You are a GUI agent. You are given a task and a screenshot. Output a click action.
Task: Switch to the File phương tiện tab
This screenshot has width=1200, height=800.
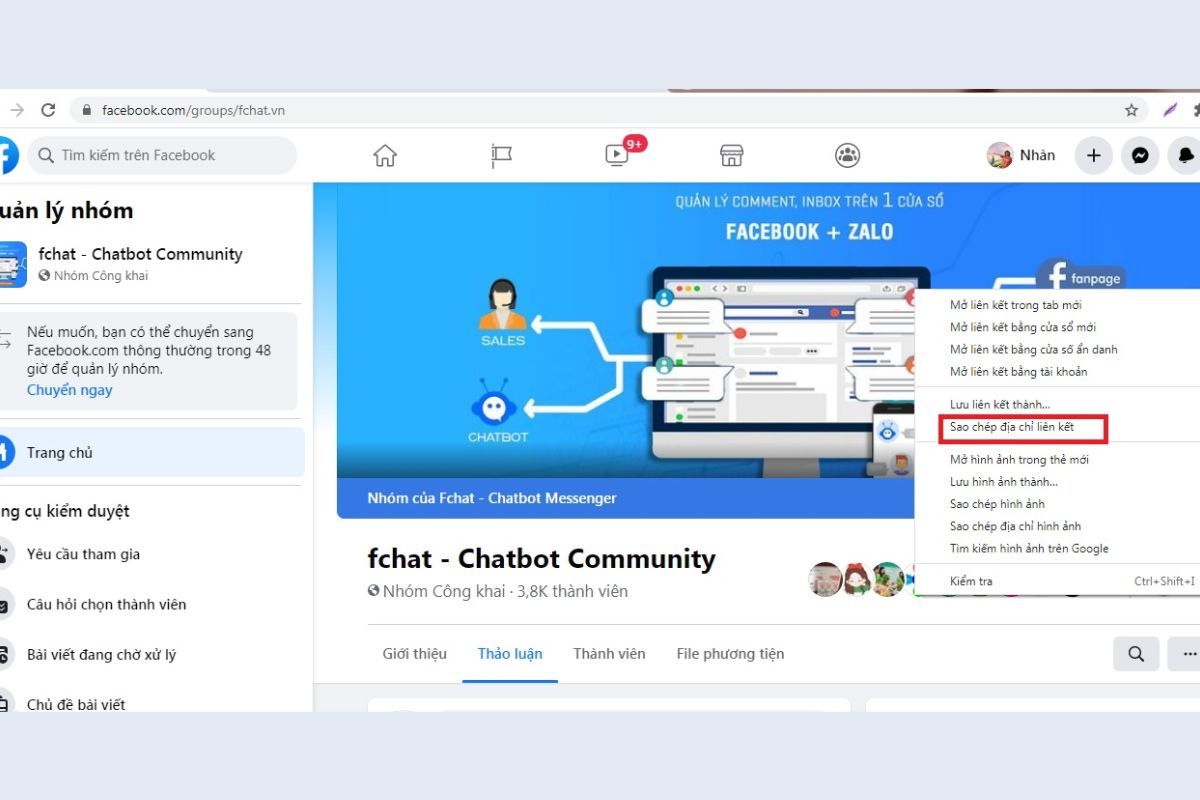pyautogui.click(x=730, y=654)
